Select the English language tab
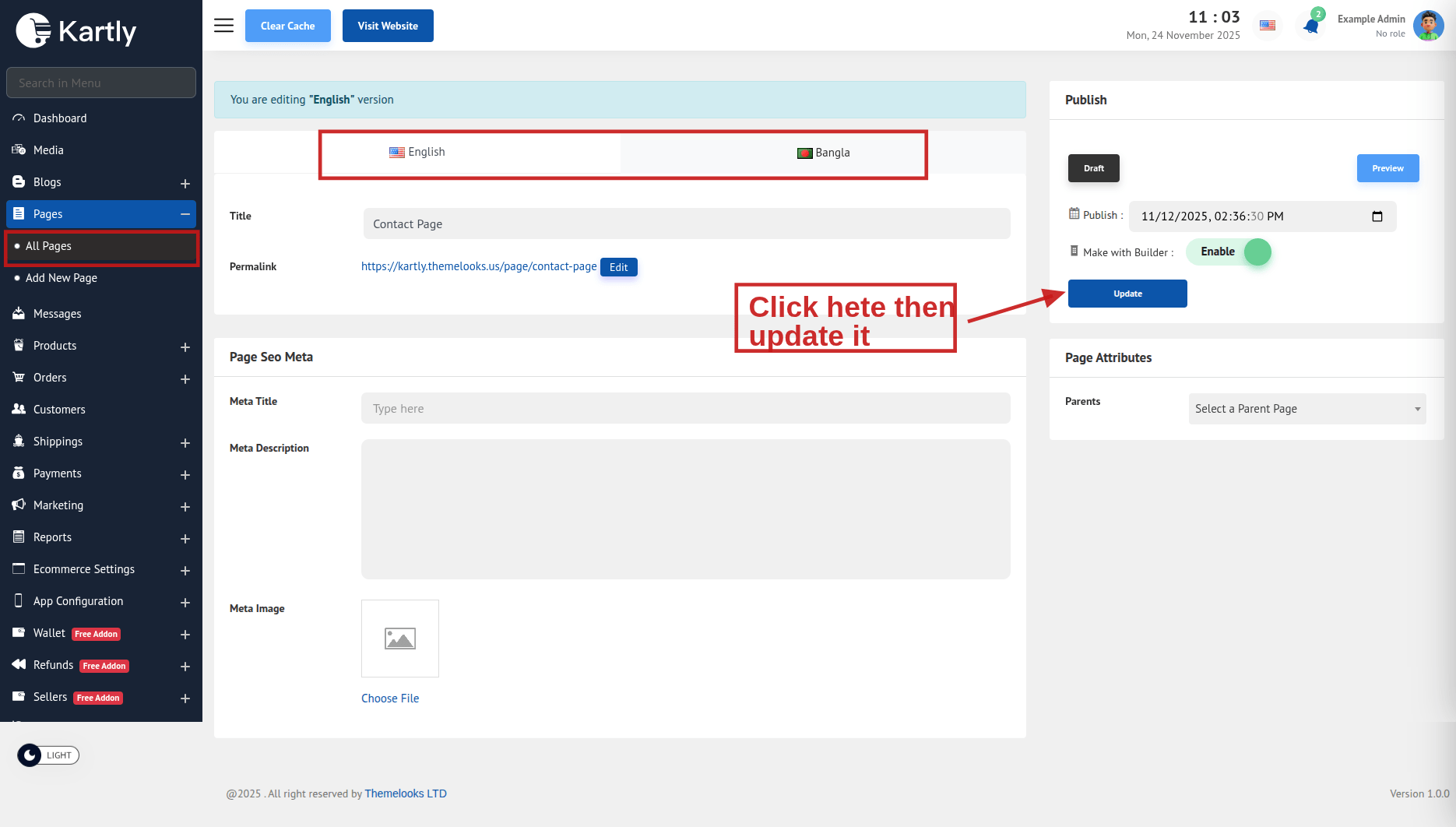 point(417,153)
